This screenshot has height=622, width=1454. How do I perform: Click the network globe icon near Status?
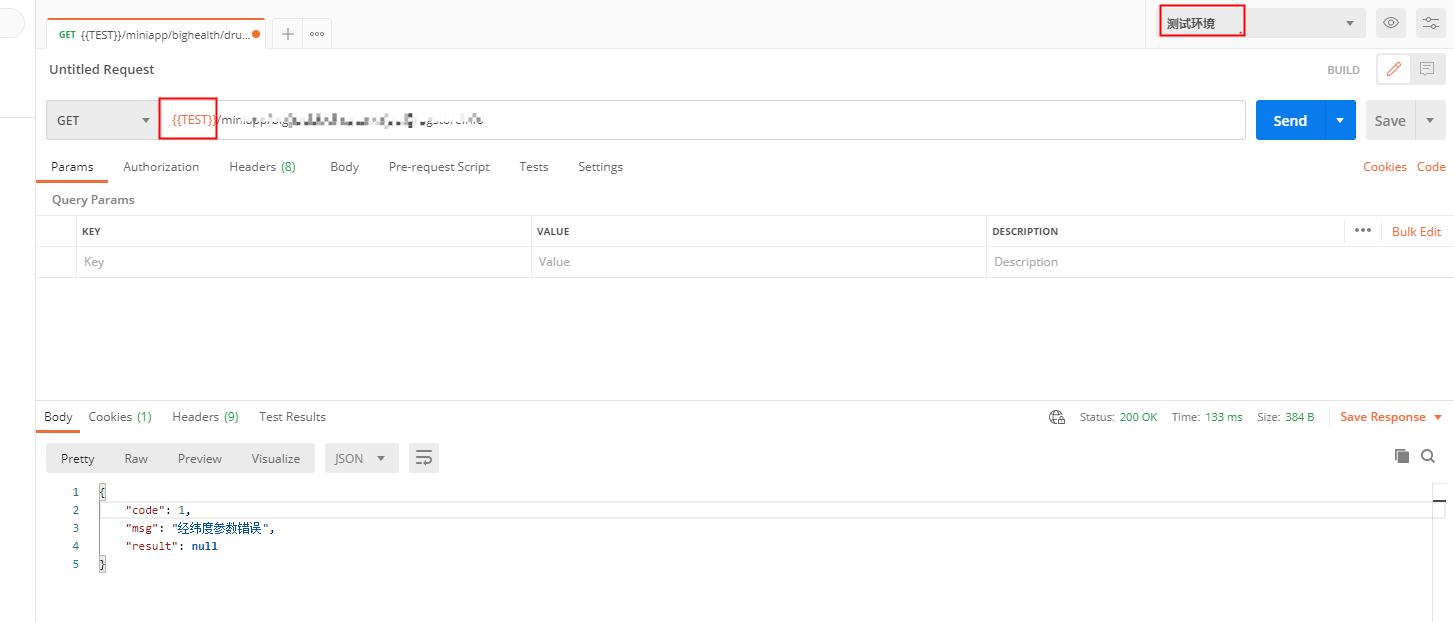[x=1057, y=417]
